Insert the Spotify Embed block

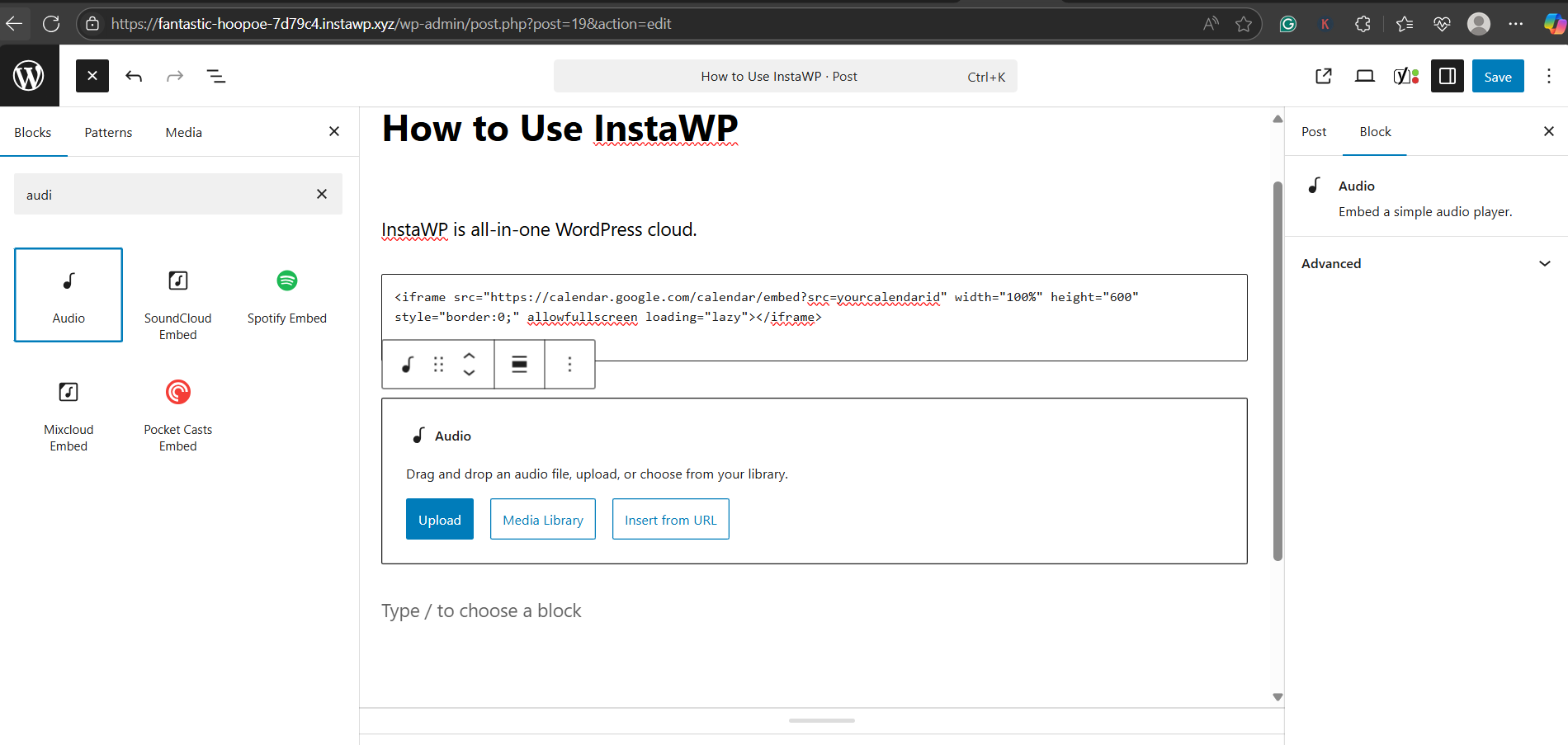pyautogui.click(x=287, y=295)
